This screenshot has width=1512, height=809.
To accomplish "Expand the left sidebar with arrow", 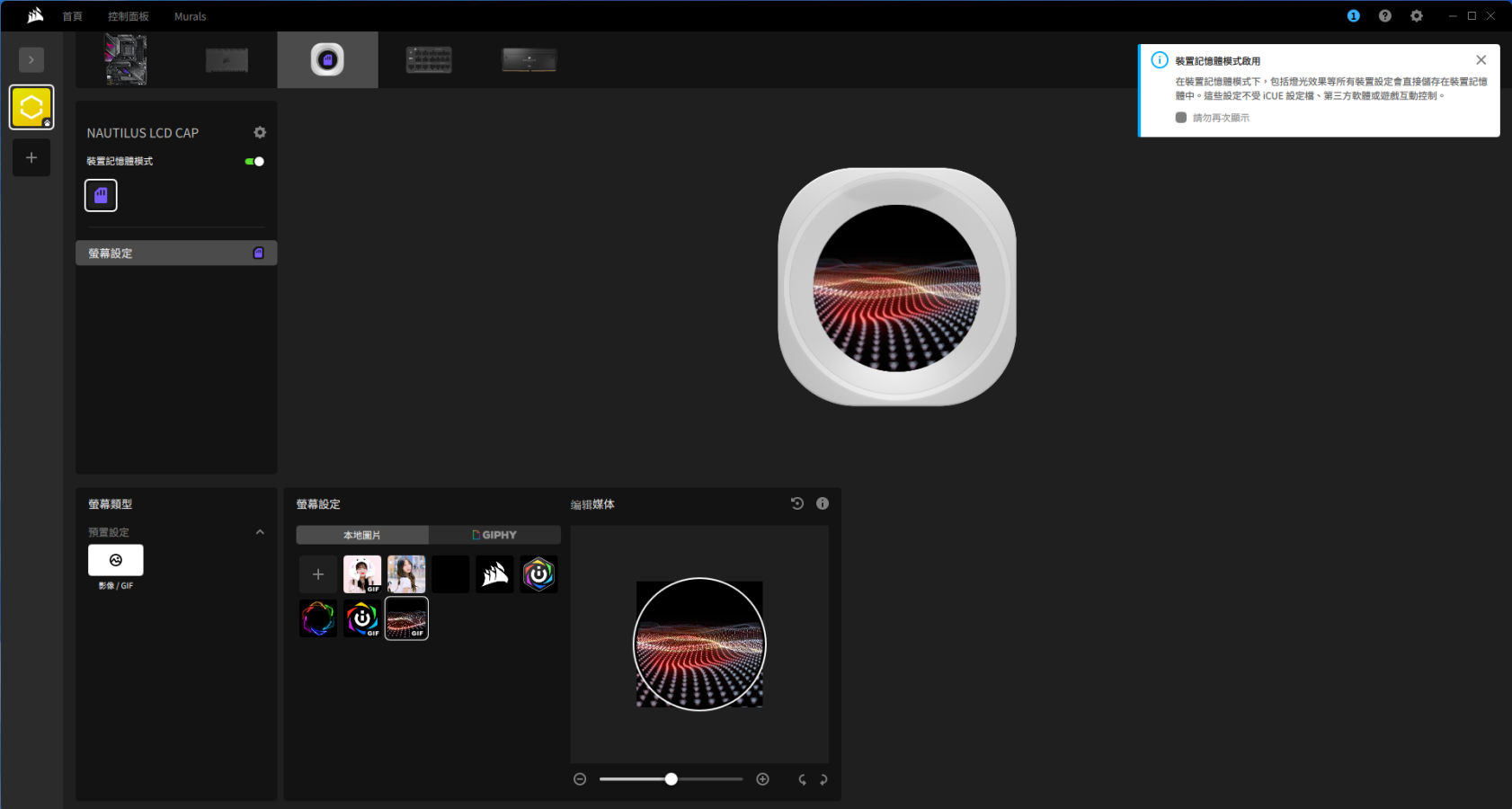I will pos(31,60).
